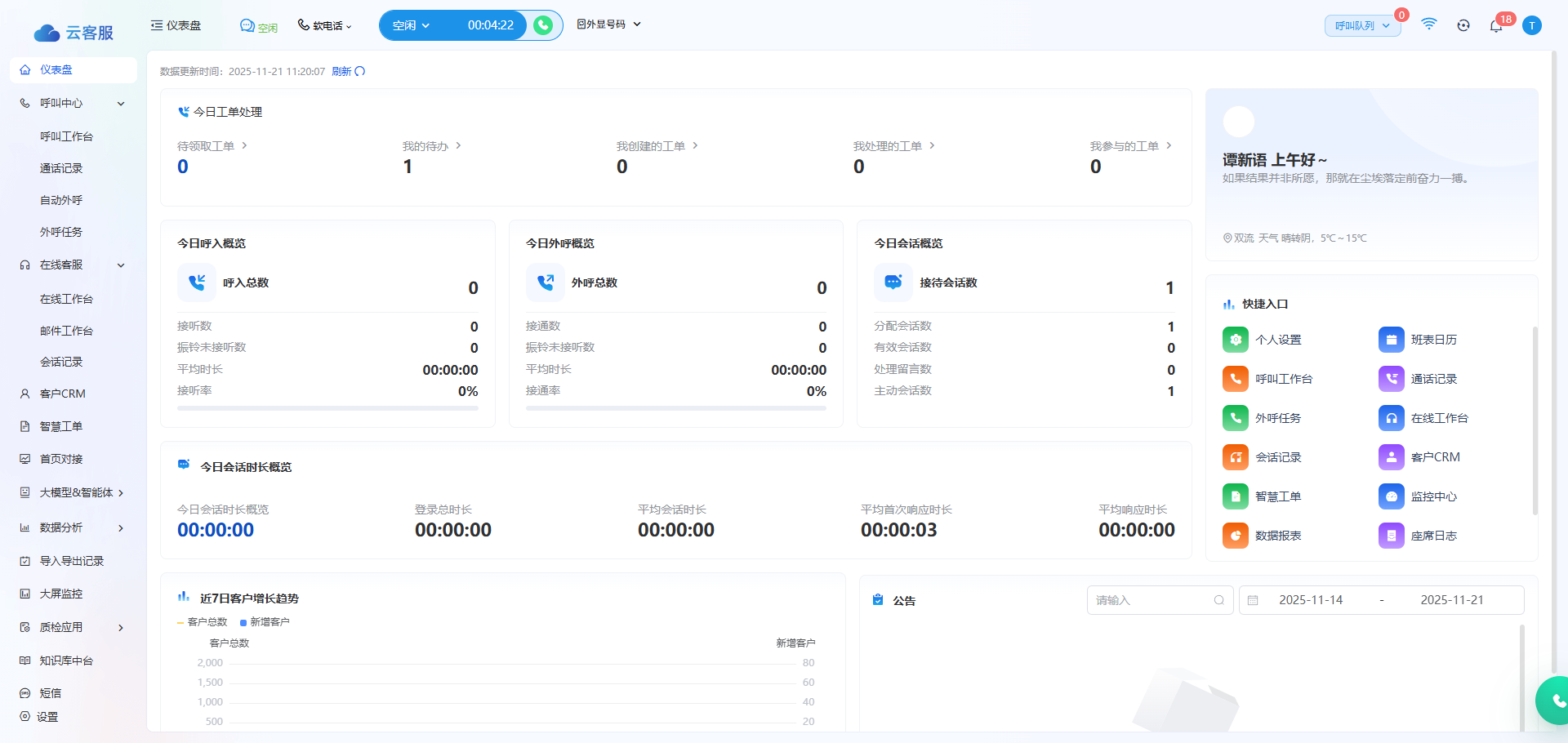Click the notification bell icon

pyautogui.click(x=1495, y=25)
